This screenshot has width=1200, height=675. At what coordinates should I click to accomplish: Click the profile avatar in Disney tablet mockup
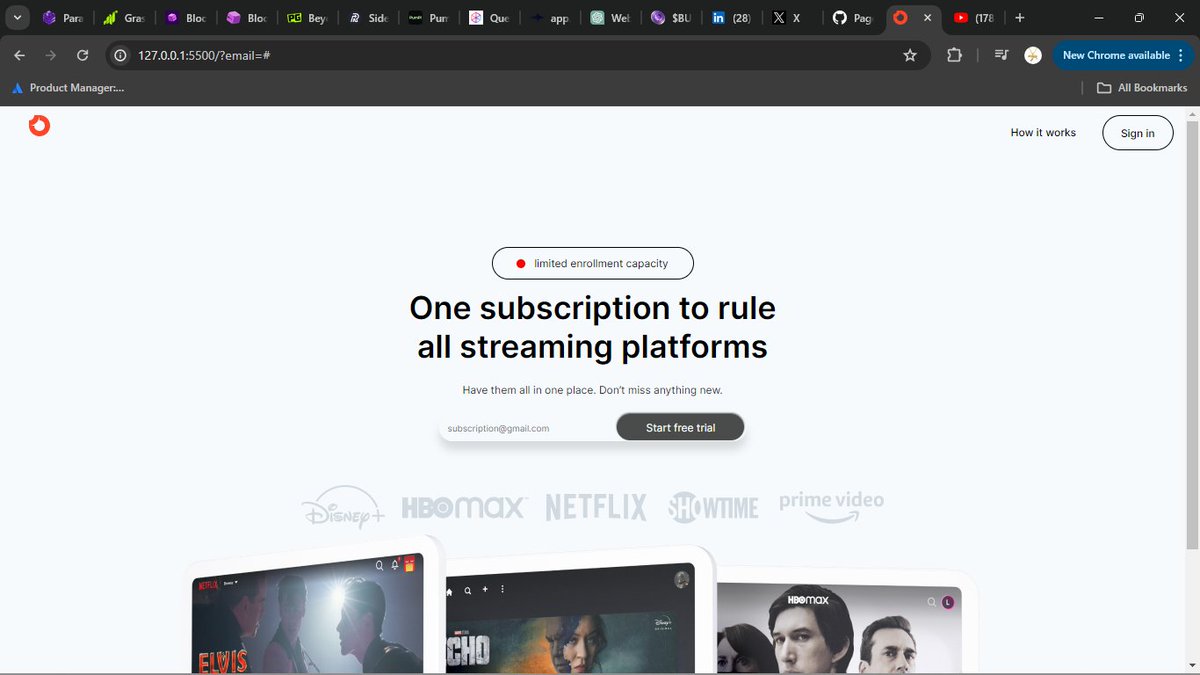point(682,579)
